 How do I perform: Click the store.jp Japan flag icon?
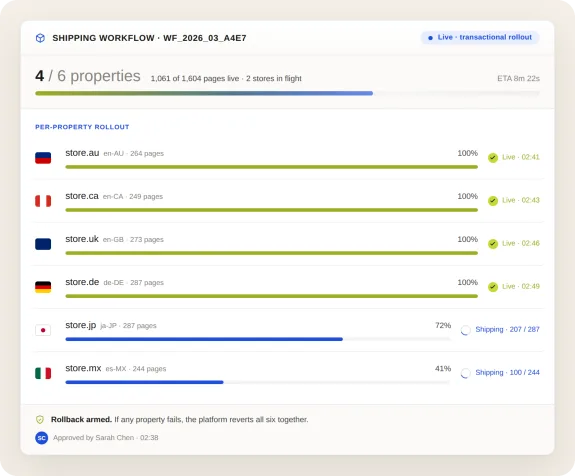(43, 330)
